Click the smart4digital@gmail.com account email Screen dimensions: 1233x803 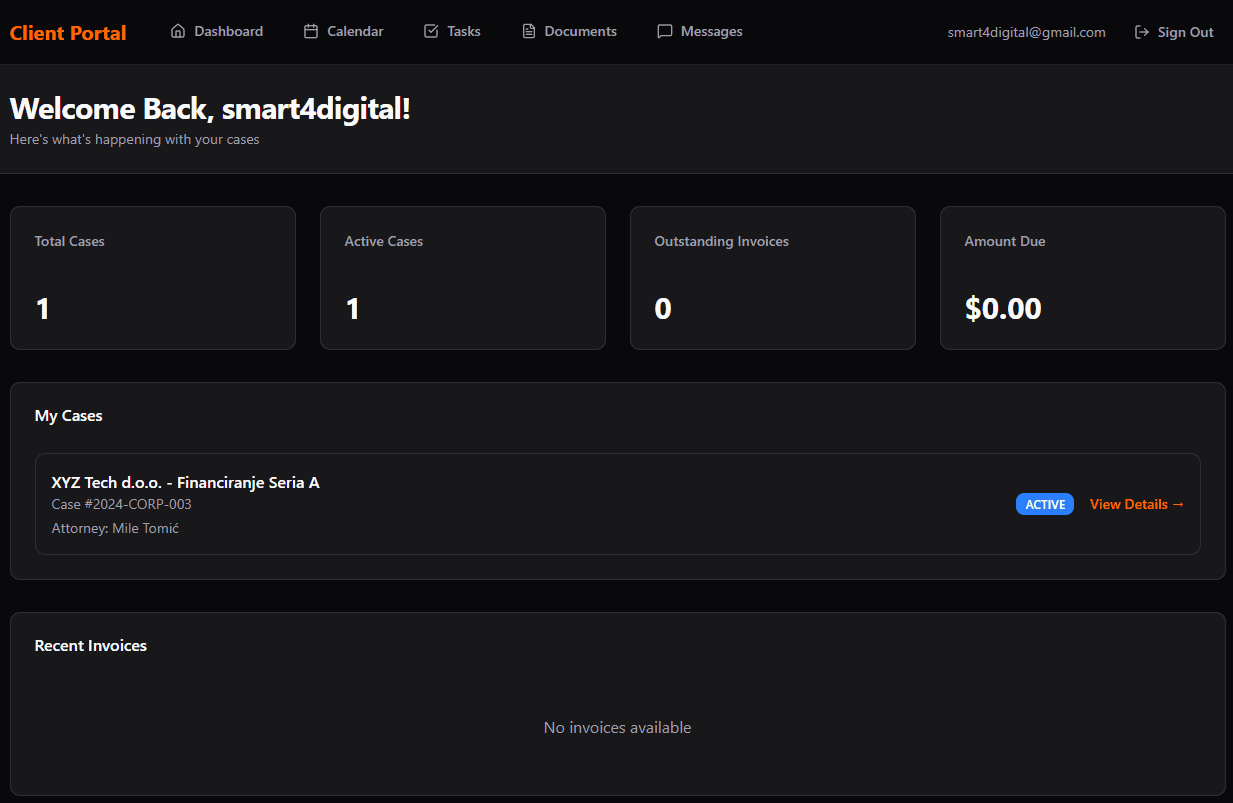point(1026,31)
